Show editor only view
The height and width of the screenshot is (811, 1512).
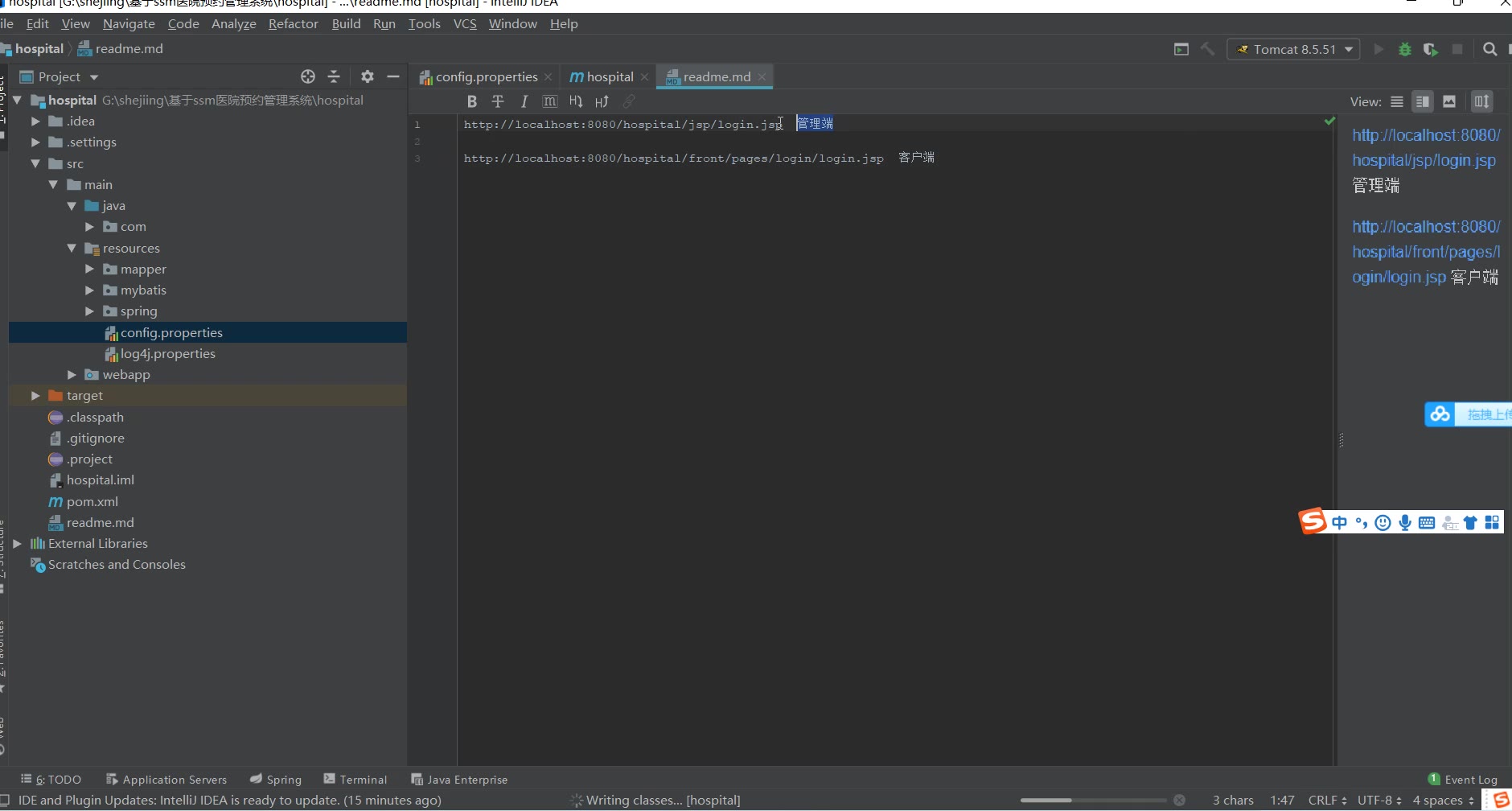tap(1397, 101)
